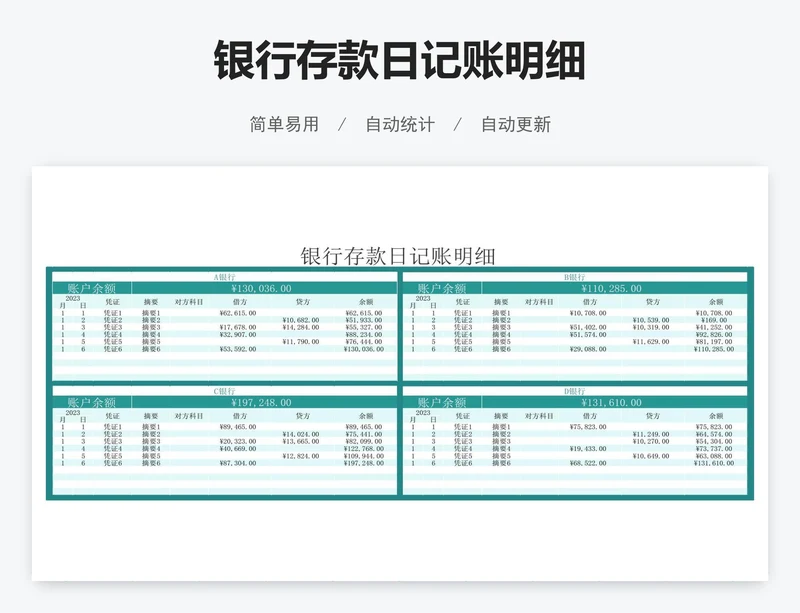Image resolution: width=800 pixels, height=613 pixels.
Task: Click debit cell ¥32,907.00 in A银行
Action: 238,334
